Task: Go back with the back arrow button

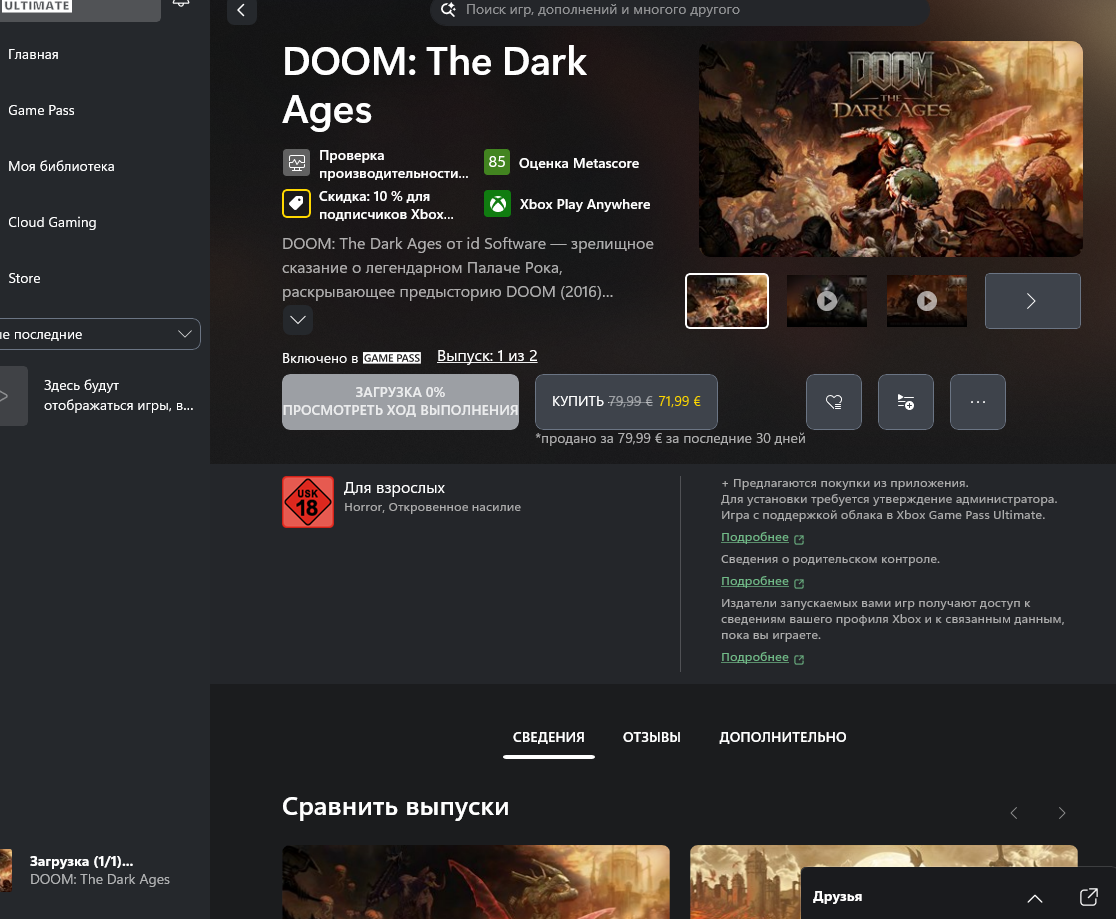Action: (241, 10)
